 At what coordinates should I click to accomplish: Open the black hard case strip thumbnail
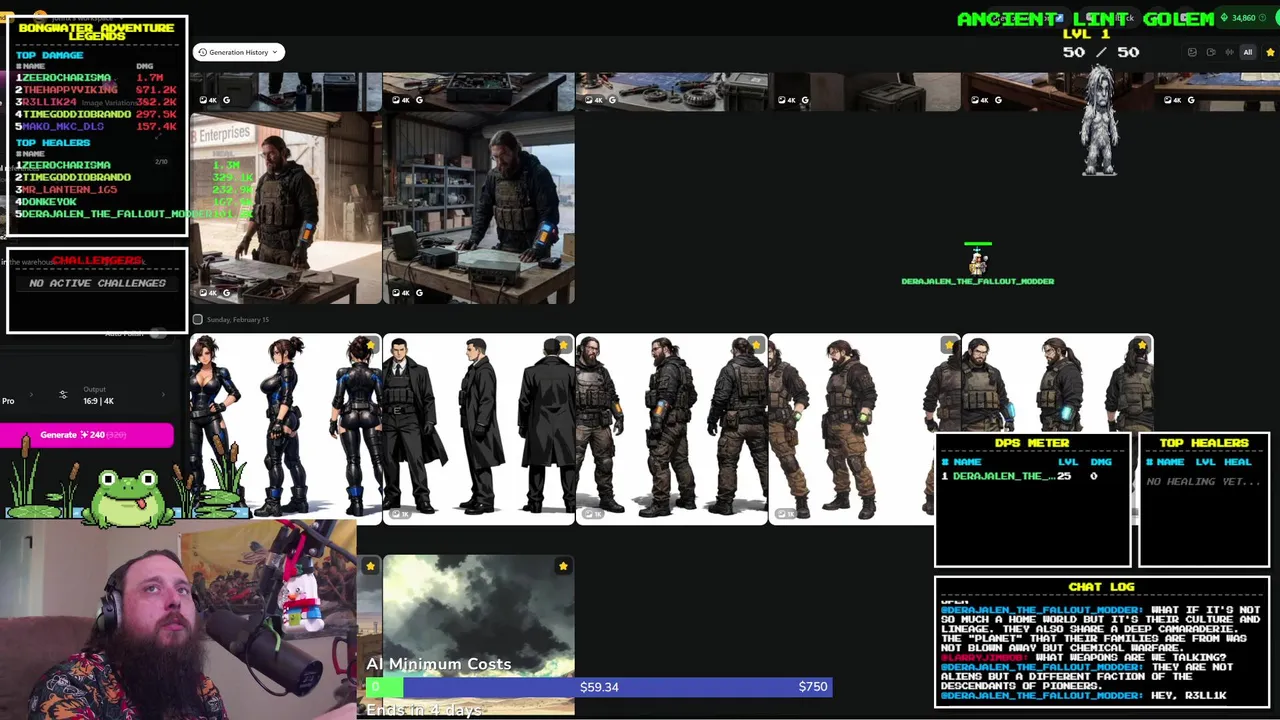(864, 91)
